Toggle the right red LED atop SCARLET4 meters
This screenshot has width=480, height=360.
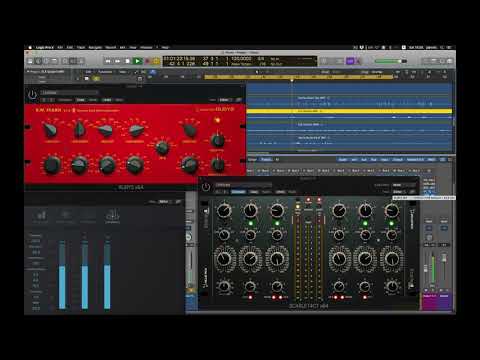(319, 200)
